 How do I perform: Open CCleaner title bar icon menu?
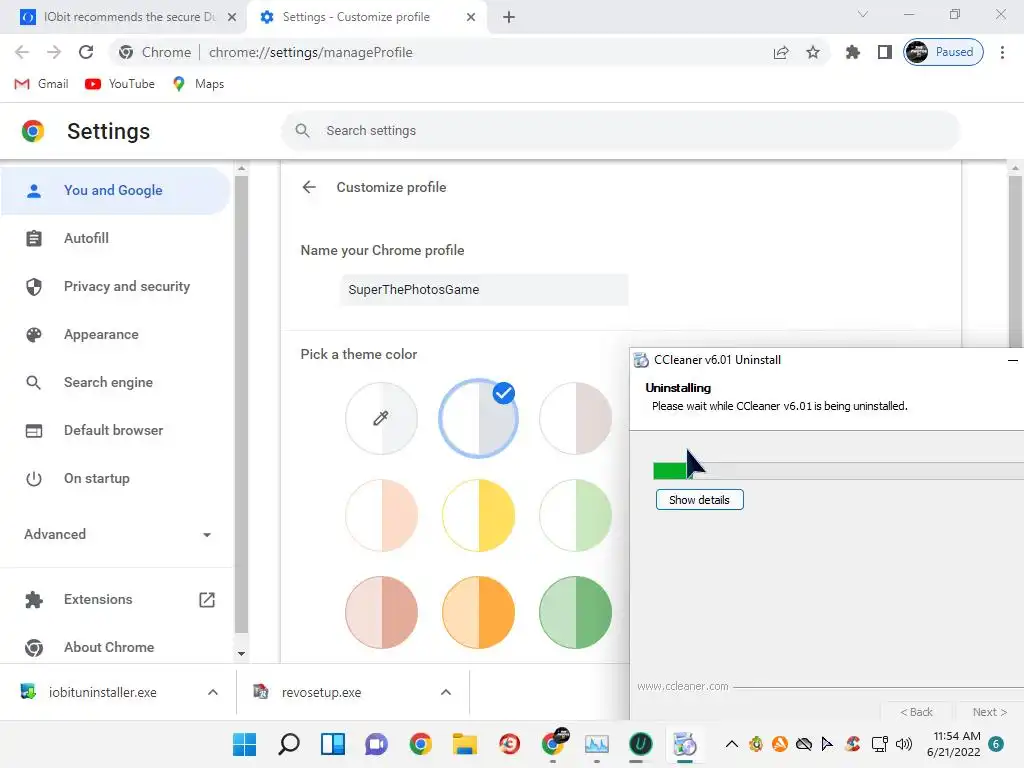click(641, 360)
